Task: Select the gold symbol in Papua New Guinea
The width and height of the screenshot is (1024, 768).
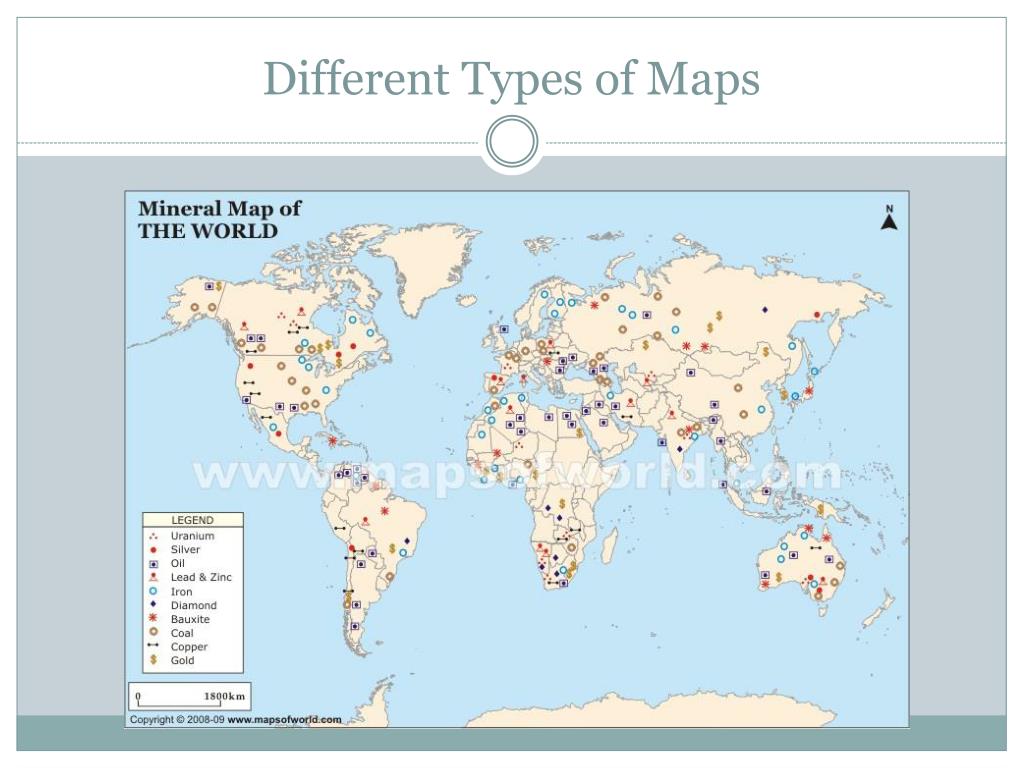Action: tap(820, 509)
